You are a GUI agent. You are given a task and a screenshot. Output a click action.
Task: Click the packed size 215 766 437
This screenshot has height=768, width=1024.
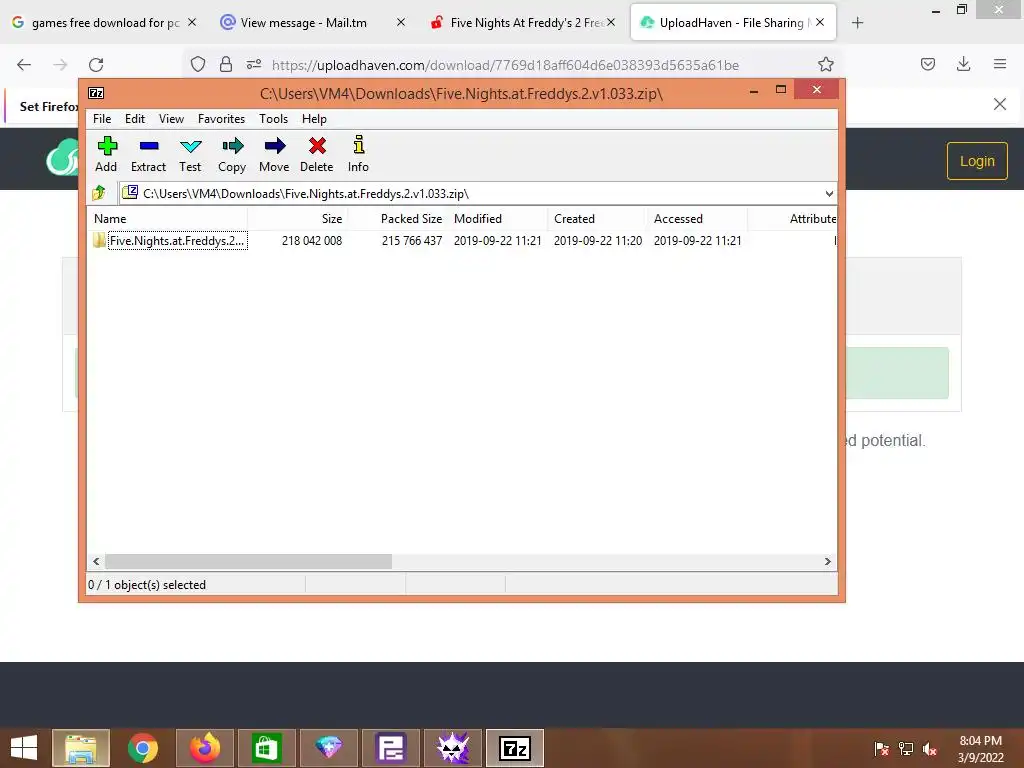click(x=411, y=240)
